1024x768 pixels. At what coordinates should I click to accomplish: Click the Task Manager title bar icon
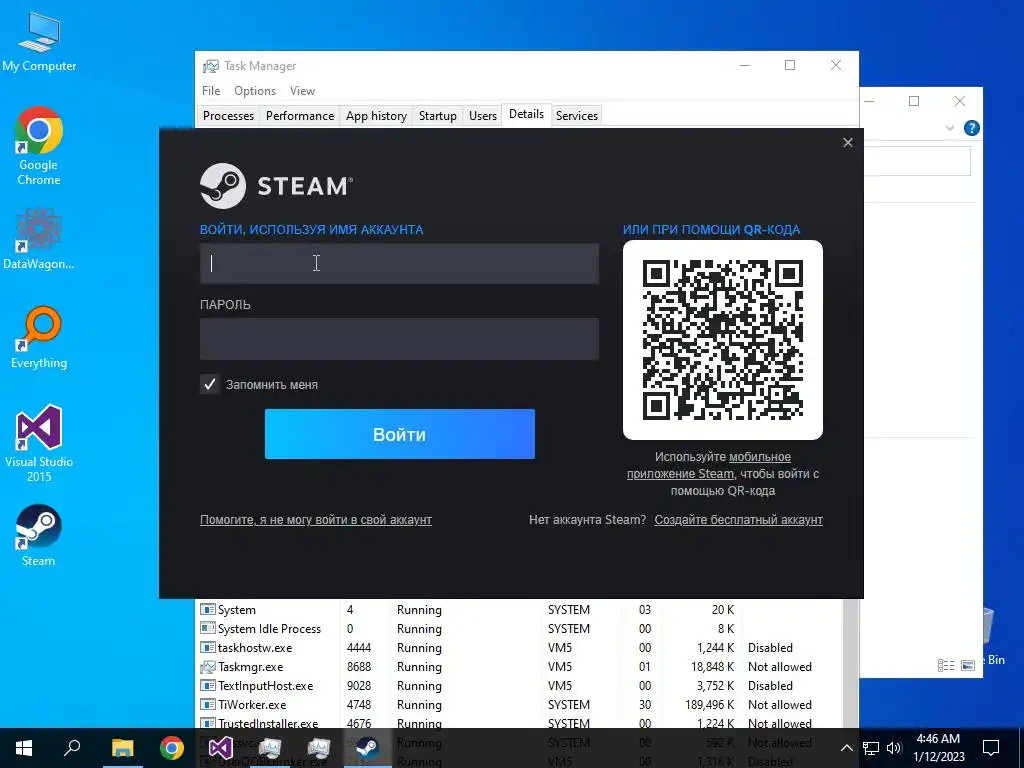pyautogui.click(x=210, y=66)
